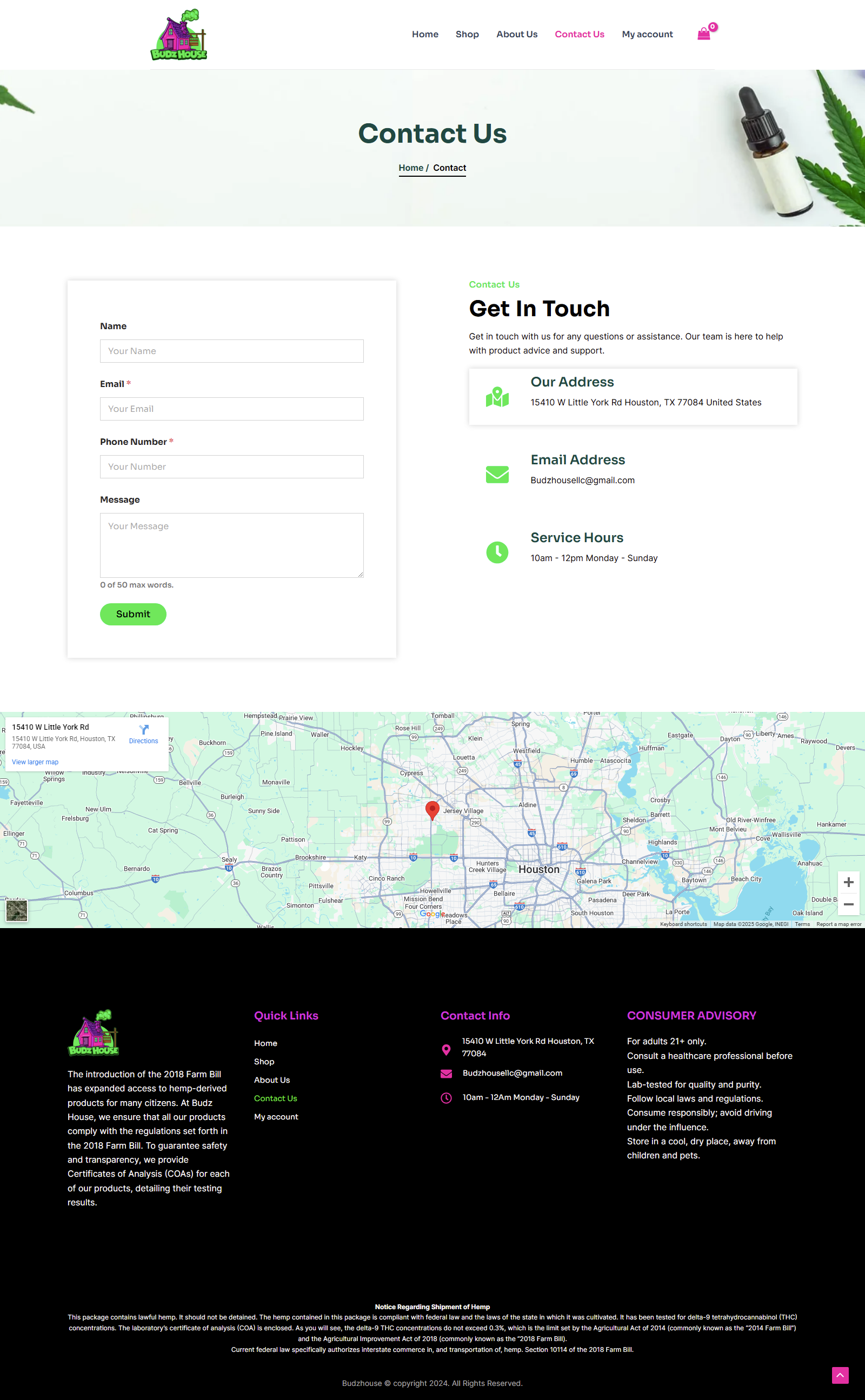The height and width of the screenshot is (1400, 865).
Task: Select Contact Us in header navigation
Action: (580, 34)
